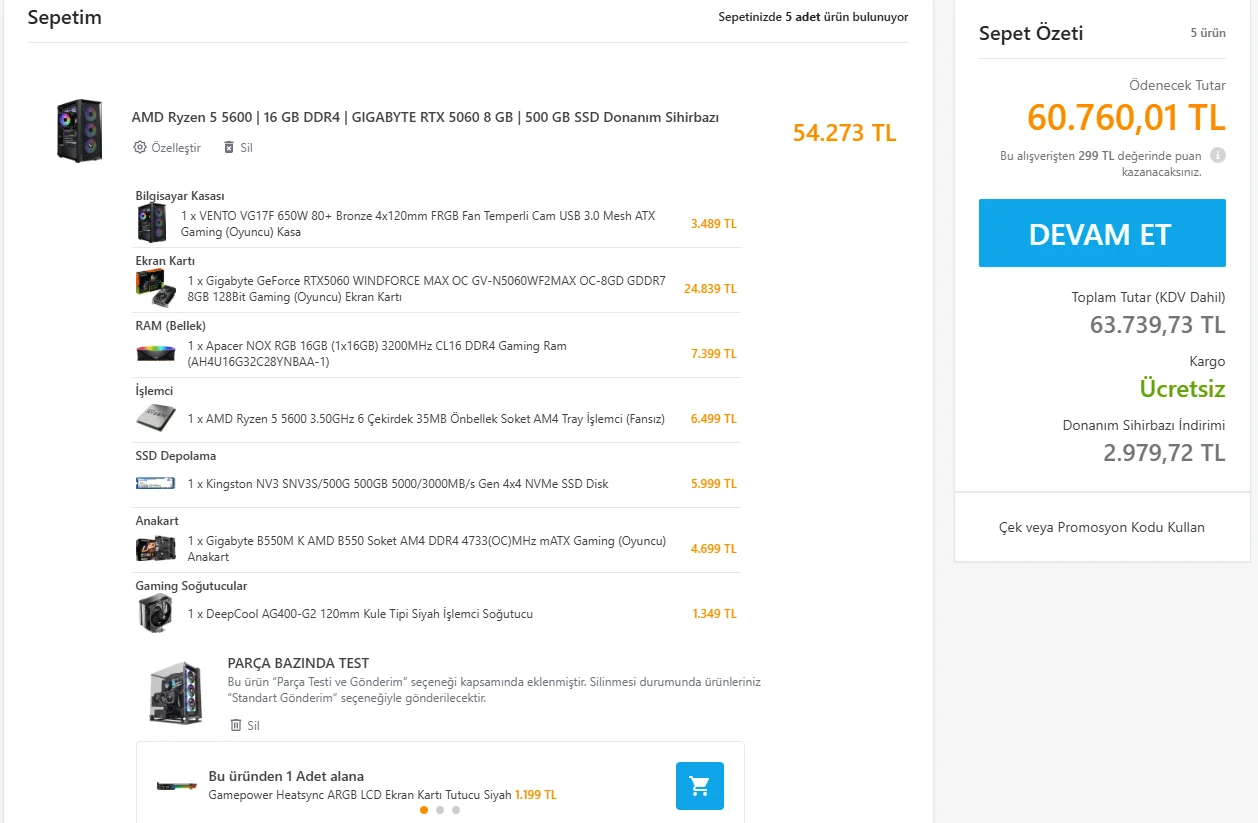Click the main gaming PC case image
The image size is (1258, 823).
pos(80,130)
